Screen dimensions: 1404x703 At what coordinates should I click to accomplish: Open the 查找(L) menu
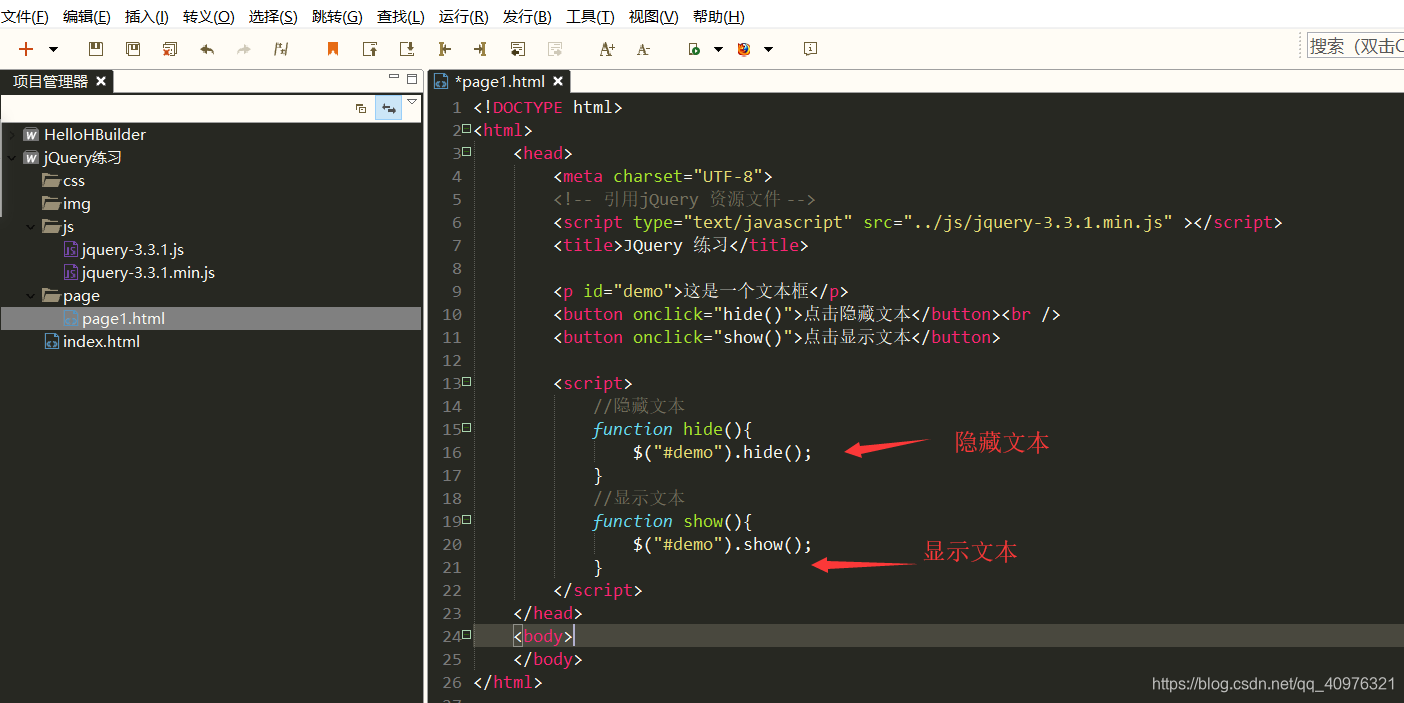[x=400, y=17]
